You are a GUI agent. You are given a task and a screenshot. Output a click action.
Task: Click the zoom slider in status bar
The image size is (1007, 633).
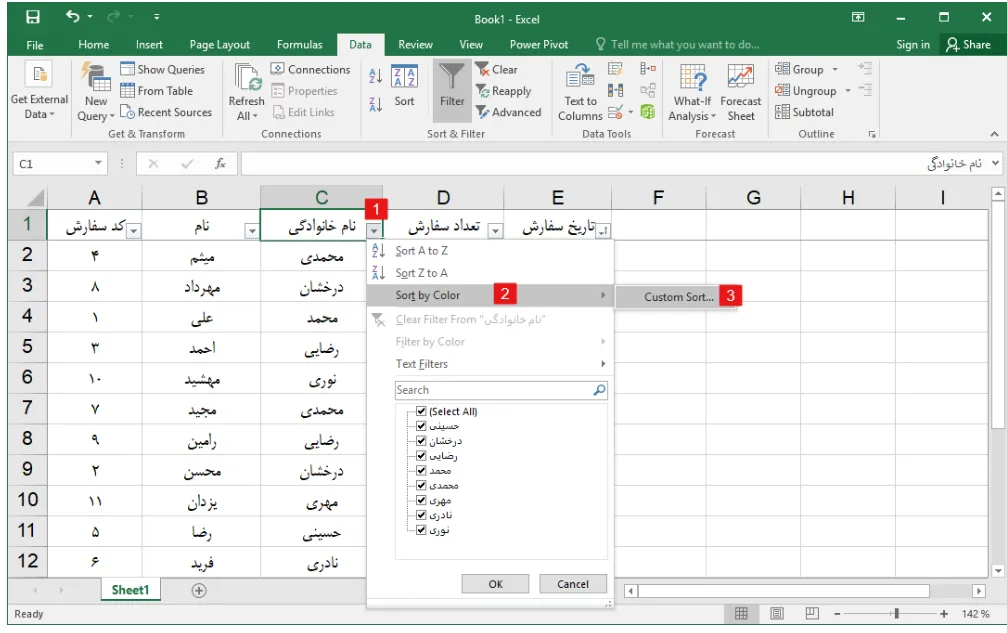(x=896, y=613)
